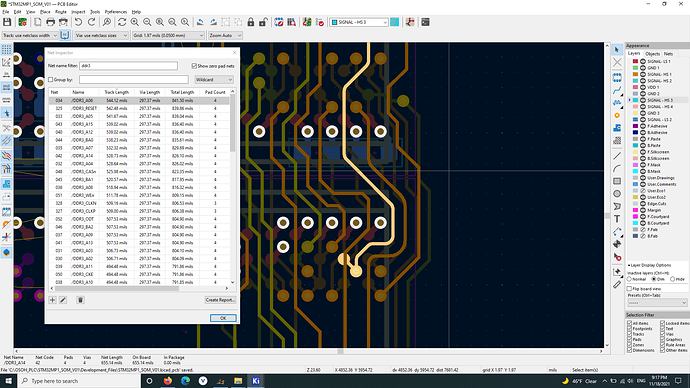690x388 pixels.
Task: Open the Preferences menu
Action: pyautogui.click(x=116, y=12)
